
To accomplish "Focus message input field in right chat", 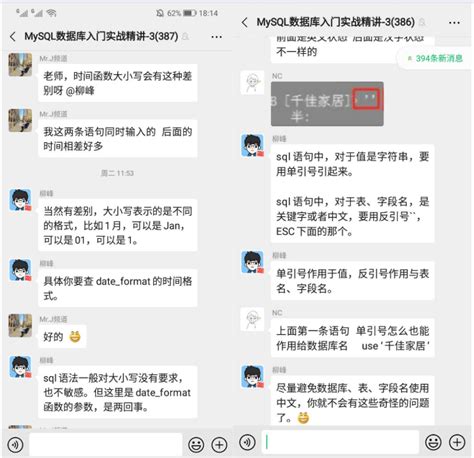I will click(340, 442).
